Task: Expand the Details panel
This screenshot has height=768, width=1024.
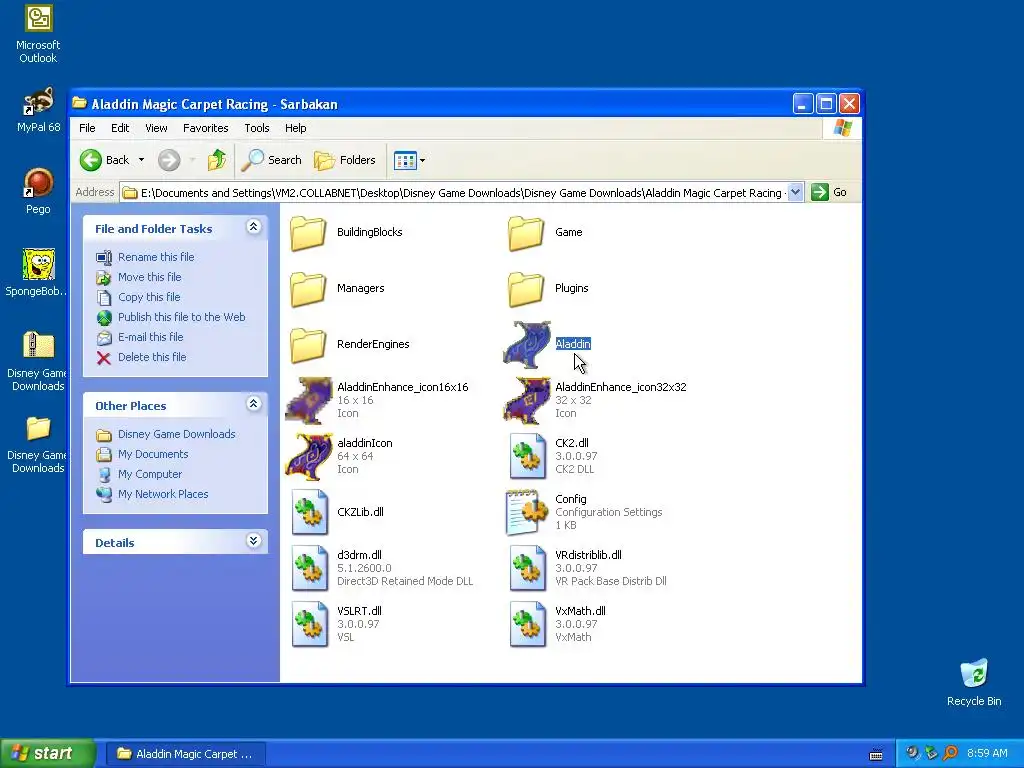Action: [x=253, y=541]
